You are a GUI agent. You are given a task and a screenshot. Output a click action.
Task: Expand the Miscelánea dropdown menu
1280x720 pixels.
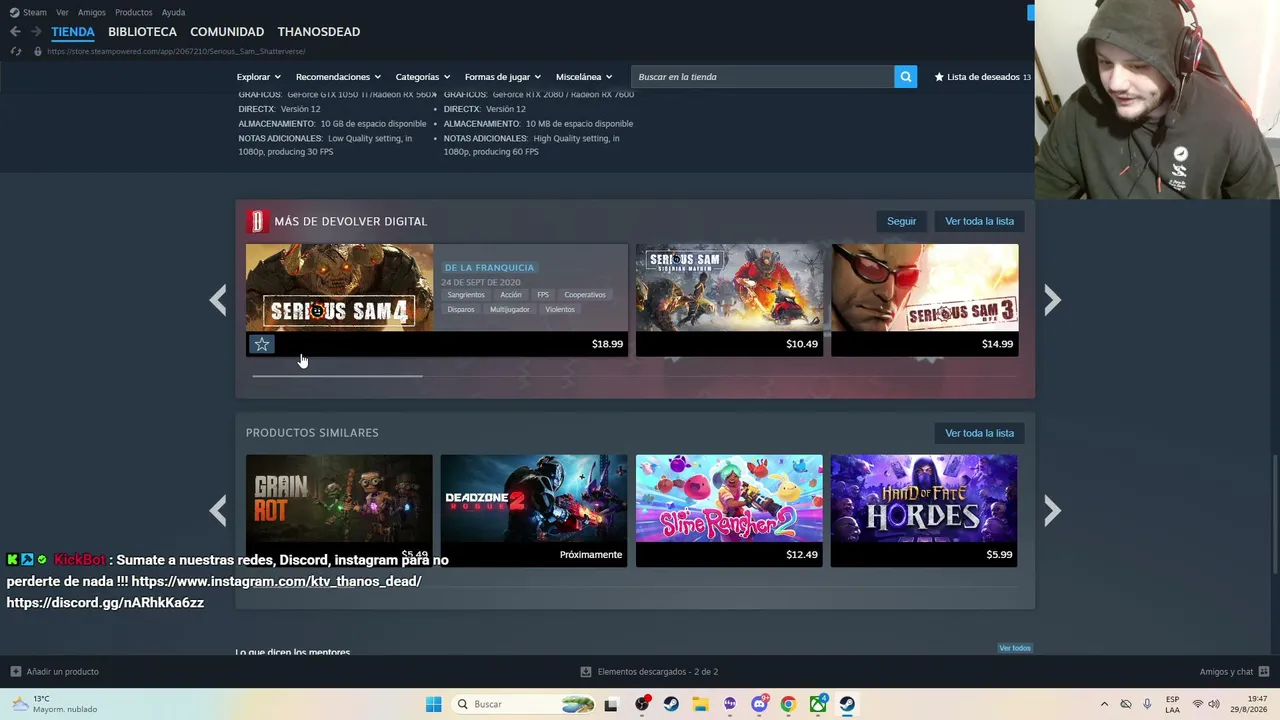584,77
